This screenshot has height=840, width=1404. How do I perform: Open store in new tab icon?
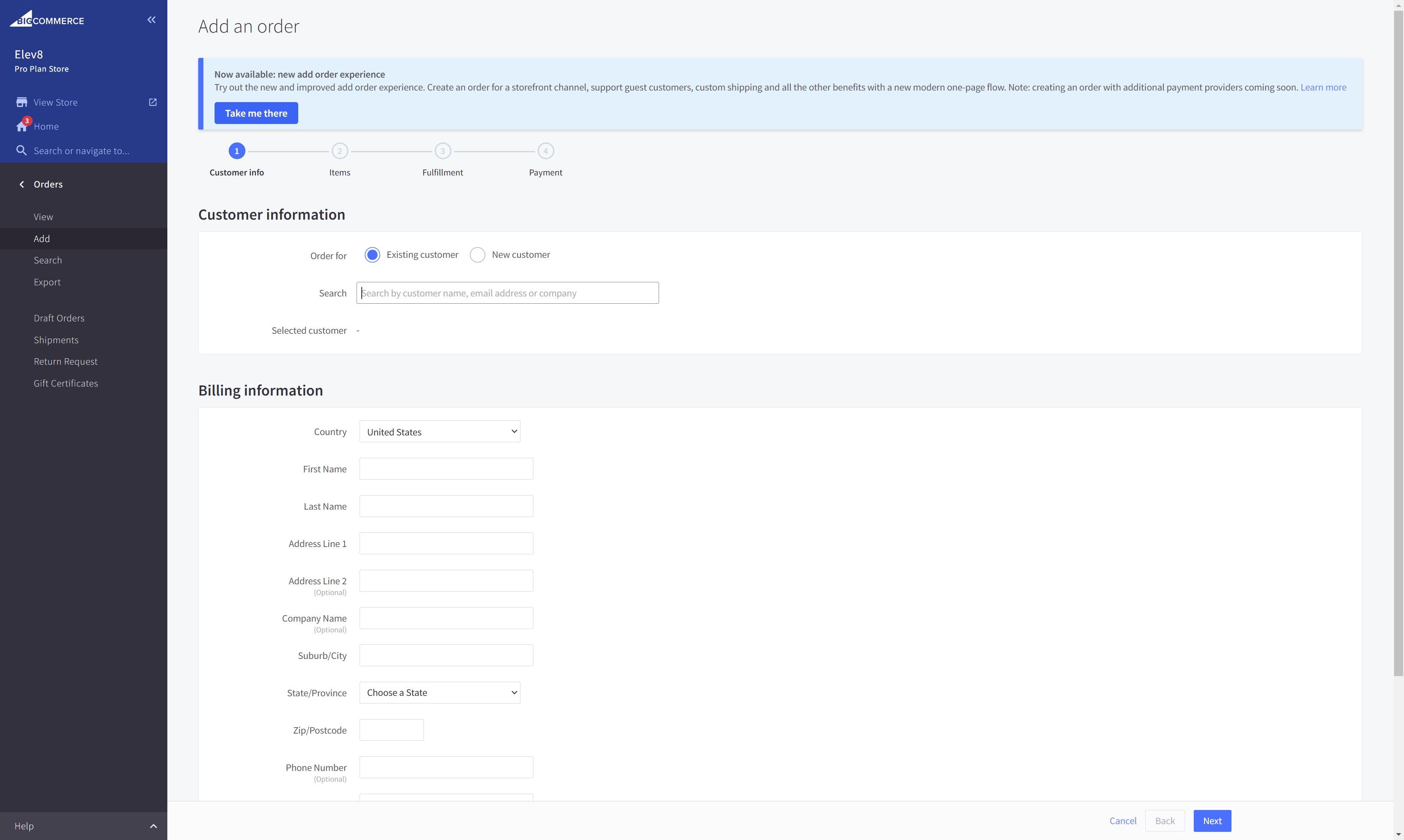pyautogui.click(x=152, y=103)
